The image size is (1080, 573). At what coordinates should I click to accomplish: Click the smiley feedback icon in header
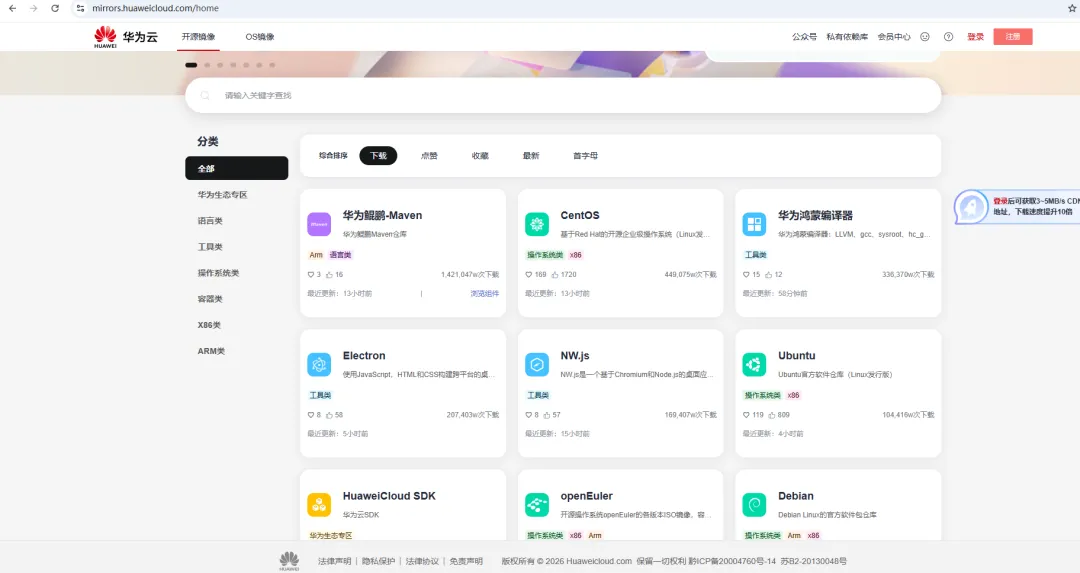(x=925, y=37)
